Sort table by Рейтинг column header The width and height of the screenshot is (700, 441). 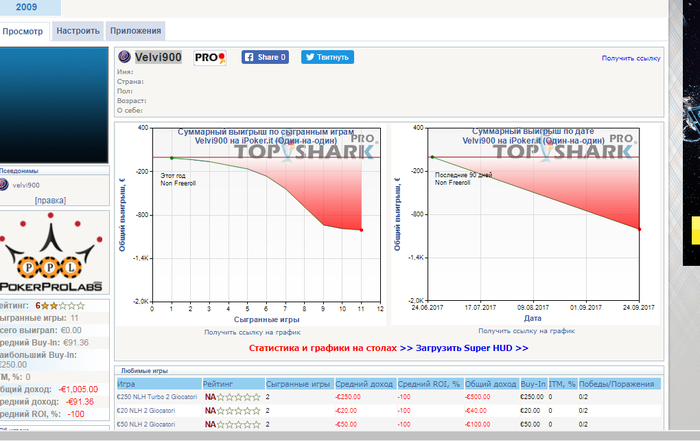click(233, 384)
